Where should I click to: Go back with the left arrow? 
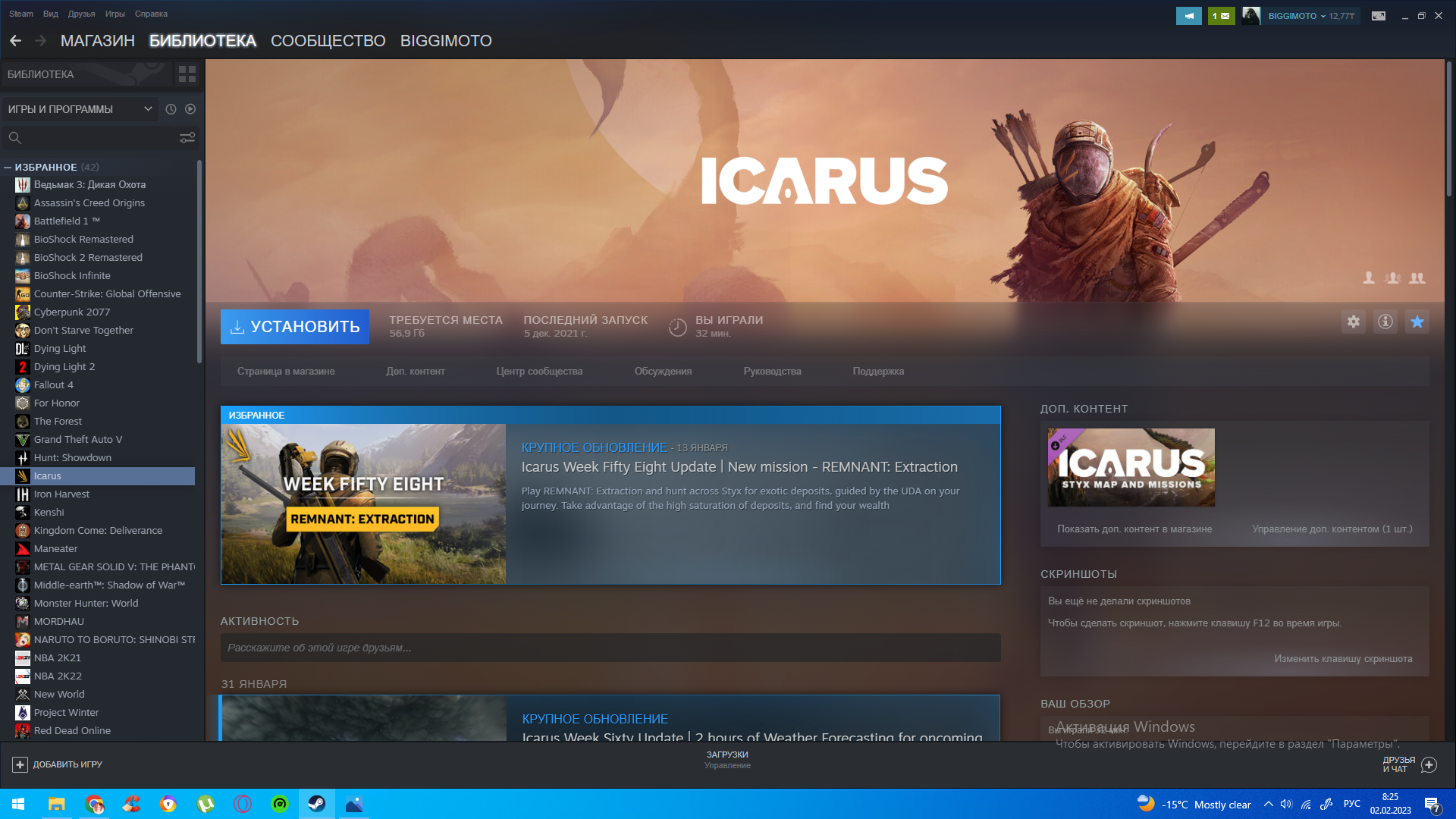[15, 41]
